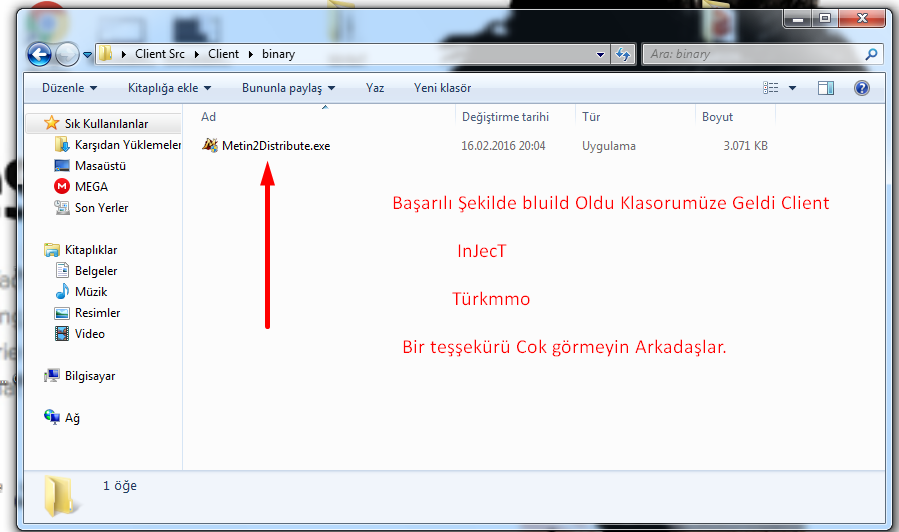Click the Video filmstrip icon
This screenshot has height=532, width=899.
62,333
